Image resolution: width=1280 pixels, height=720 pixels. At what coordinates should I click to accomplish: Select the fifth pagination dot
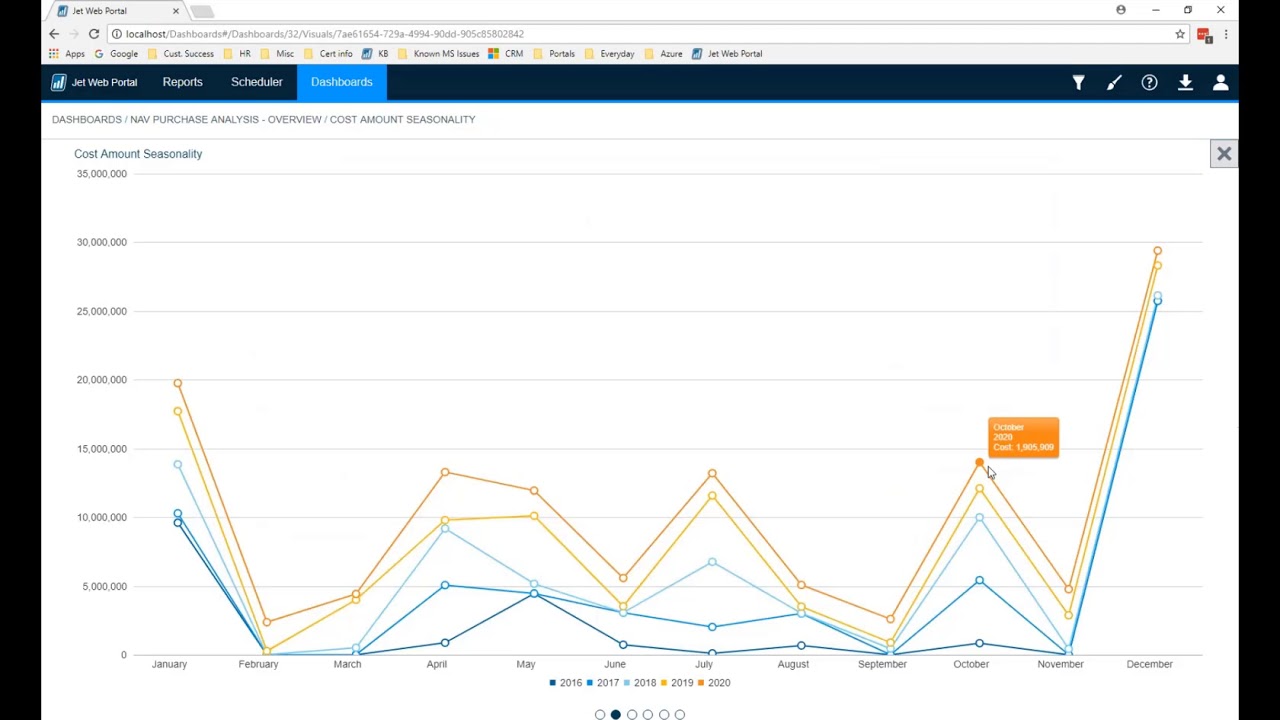click(664, 715)
